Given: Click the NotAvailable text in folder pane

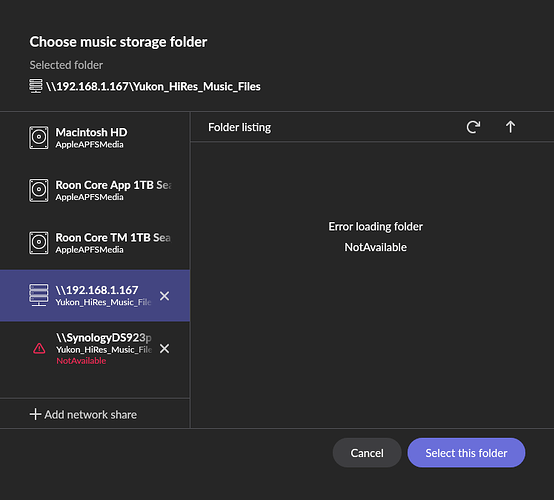Looking at the screenshot, I should [376, 247].
